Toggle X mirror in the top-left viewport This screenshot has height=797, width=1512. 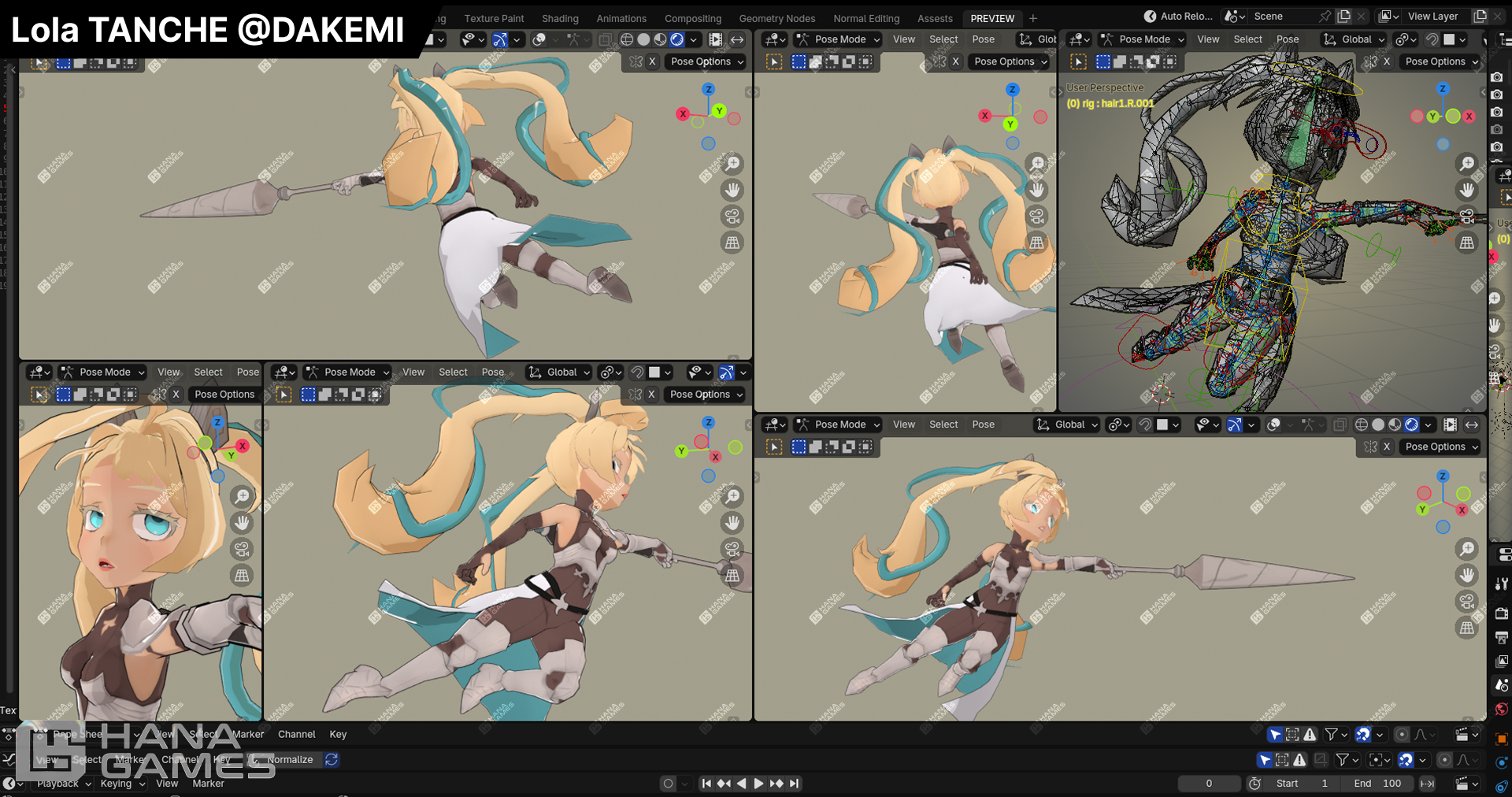[x=652, y=61]
